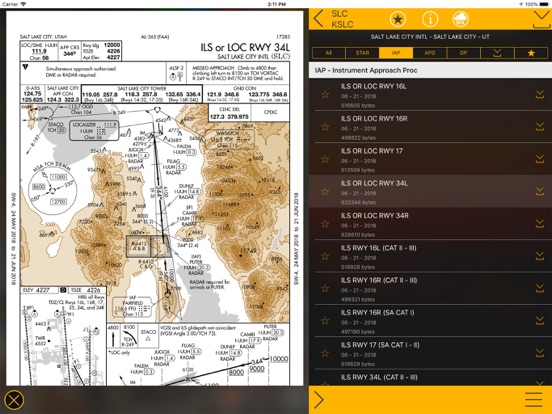This screenshot has width=552, height=414.
Task: Open the airport info icon
Action: (430, 19)
